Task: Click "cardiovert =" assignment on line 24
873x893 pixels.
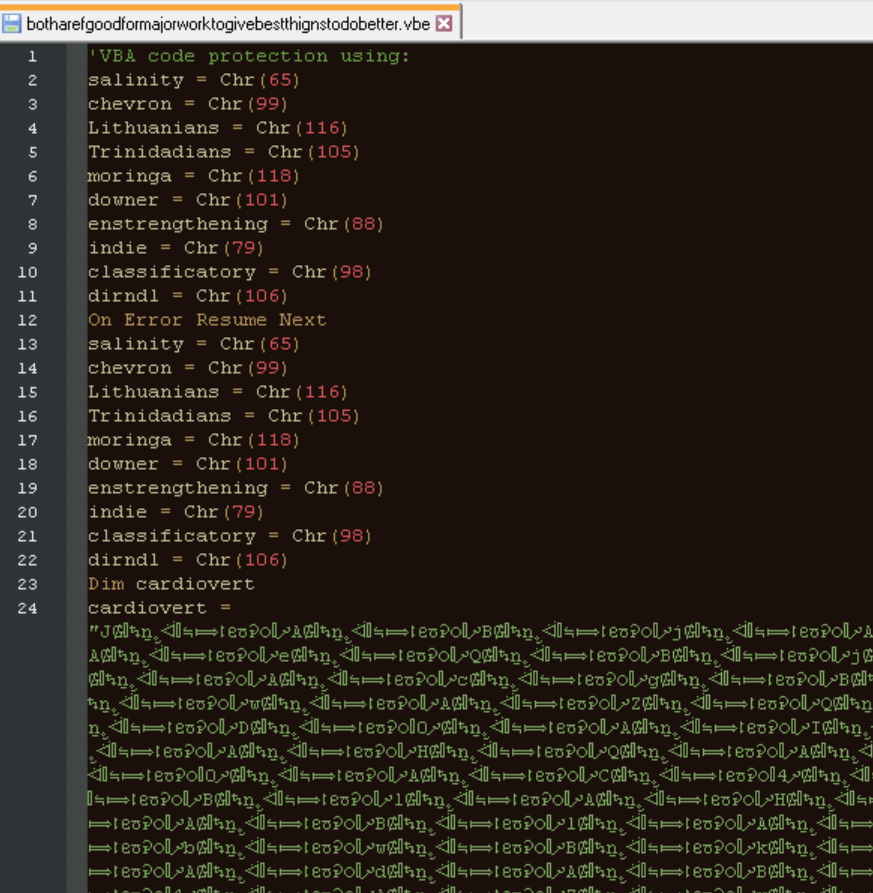Action: point(159,608)
